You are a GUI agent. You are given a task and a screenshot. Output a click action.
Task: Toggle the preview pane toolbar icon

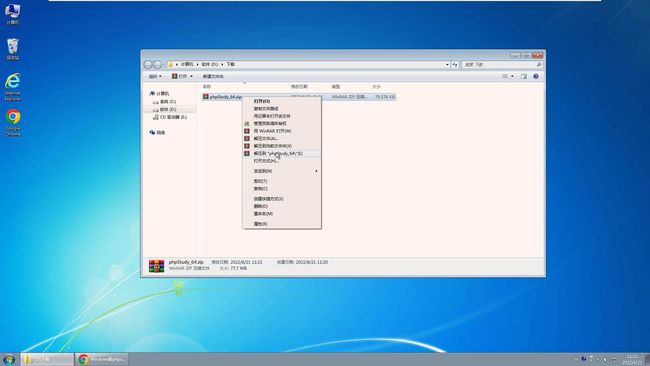524,76
